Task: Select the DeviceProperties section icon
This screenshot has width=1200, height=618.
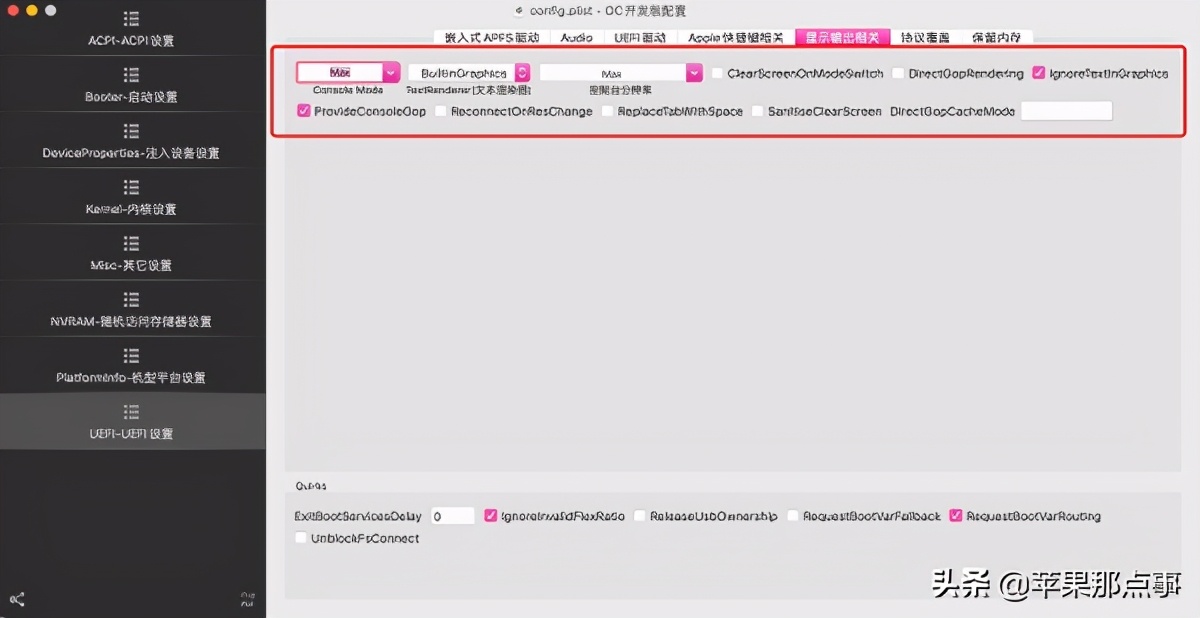Action: pos(131,131)
